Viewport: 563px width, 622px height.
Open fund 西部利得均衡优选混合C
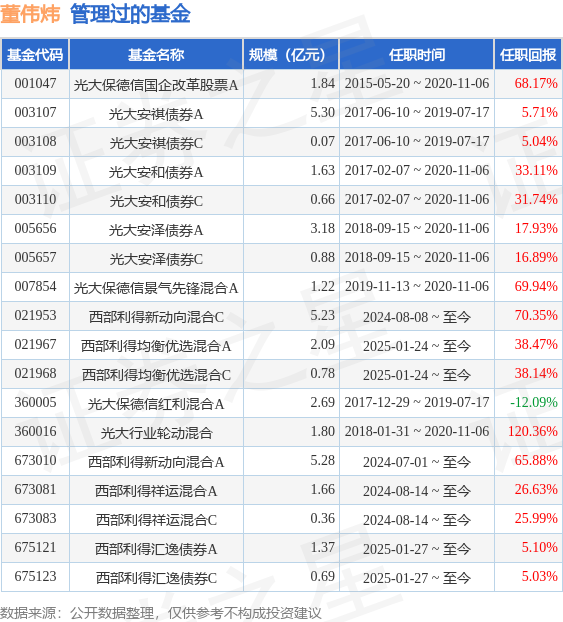156,374
